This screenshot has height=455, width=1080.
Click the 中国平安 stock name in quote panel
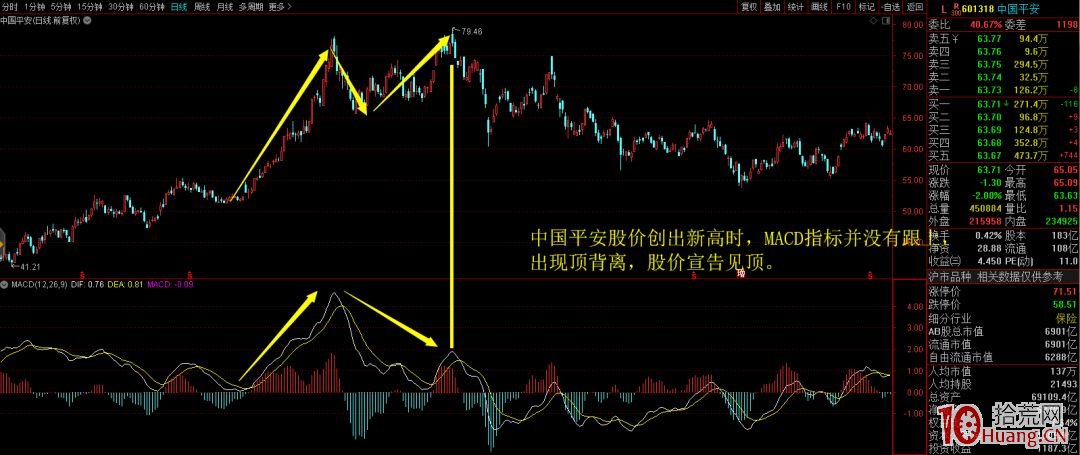point(1021,9)
